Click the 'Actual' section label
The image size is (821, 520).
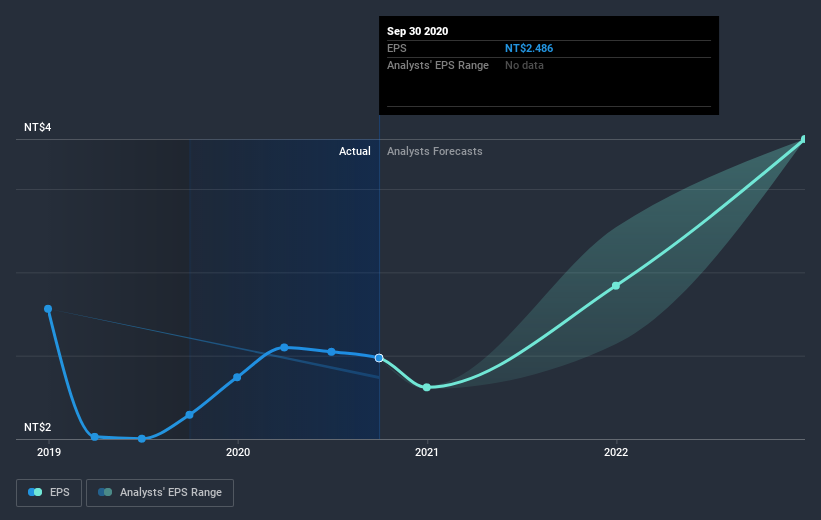354,152
